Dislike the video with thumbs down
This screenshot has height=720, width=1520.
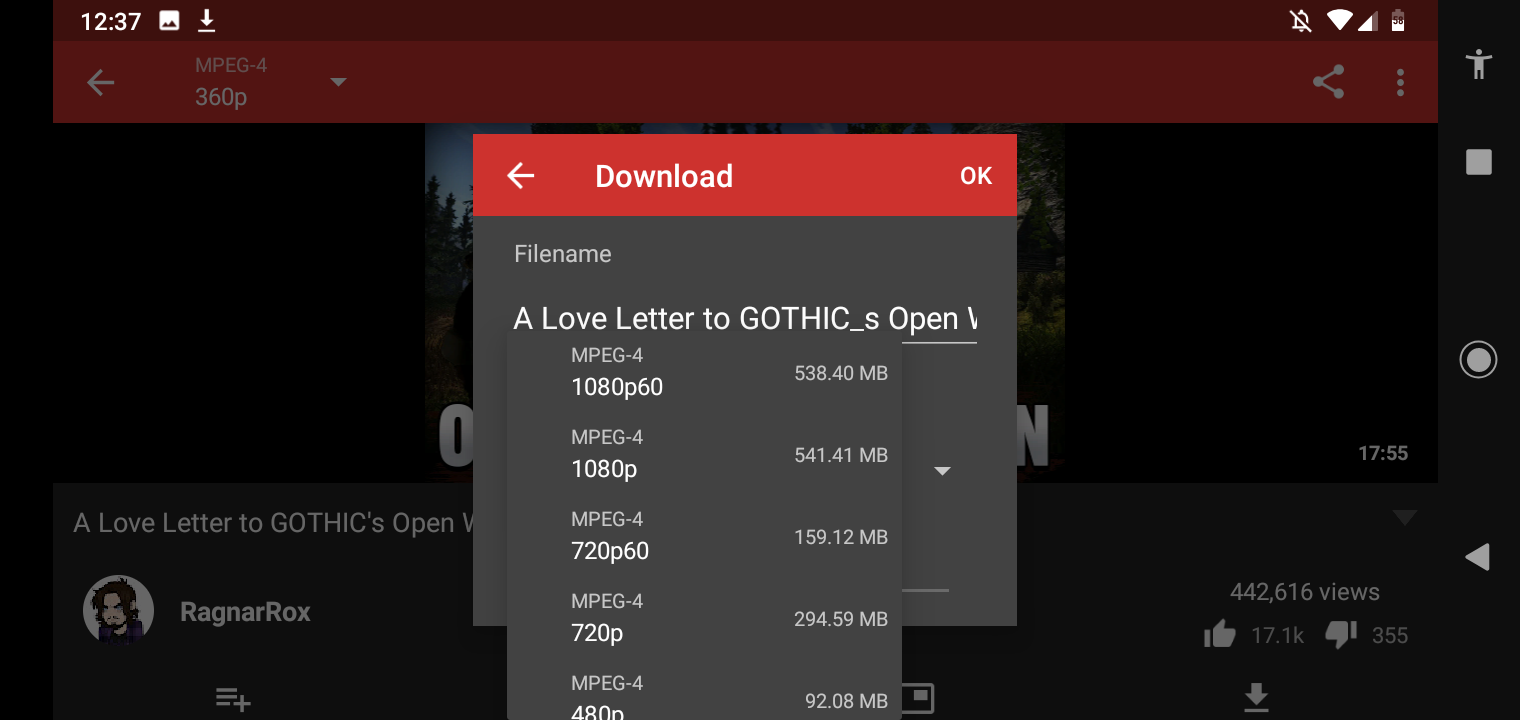[1341, 634]
